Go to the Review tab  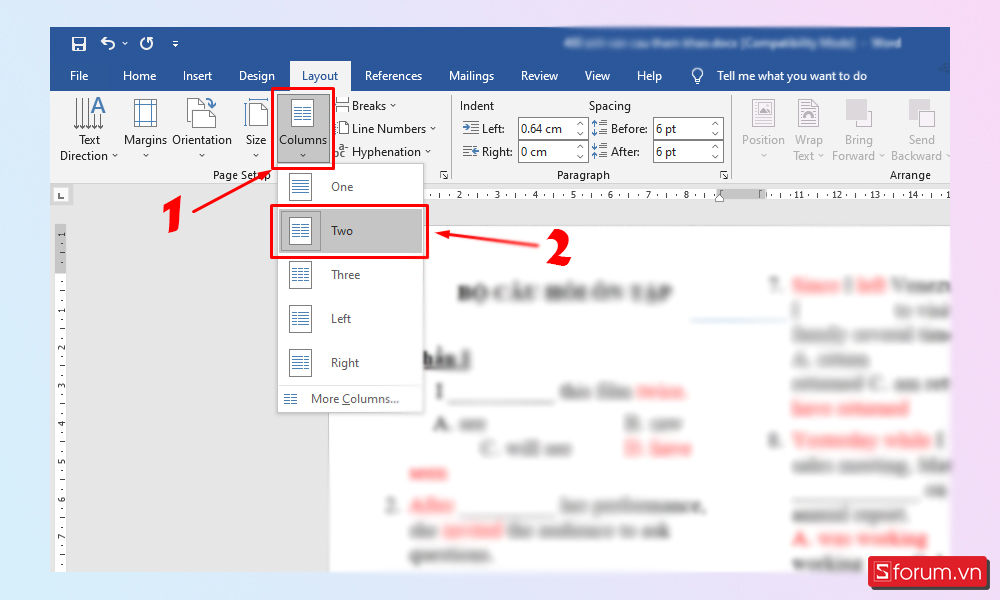[539, 76]
